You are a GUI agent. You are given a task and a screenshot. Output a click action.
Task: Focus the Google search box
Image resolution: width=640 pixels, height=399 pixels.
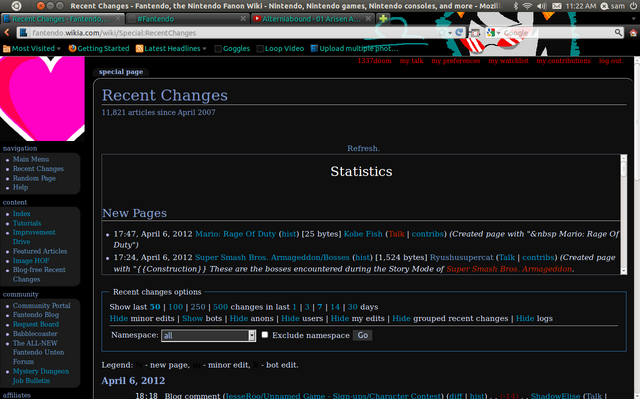pyautogui.click(x=557, y=33)
